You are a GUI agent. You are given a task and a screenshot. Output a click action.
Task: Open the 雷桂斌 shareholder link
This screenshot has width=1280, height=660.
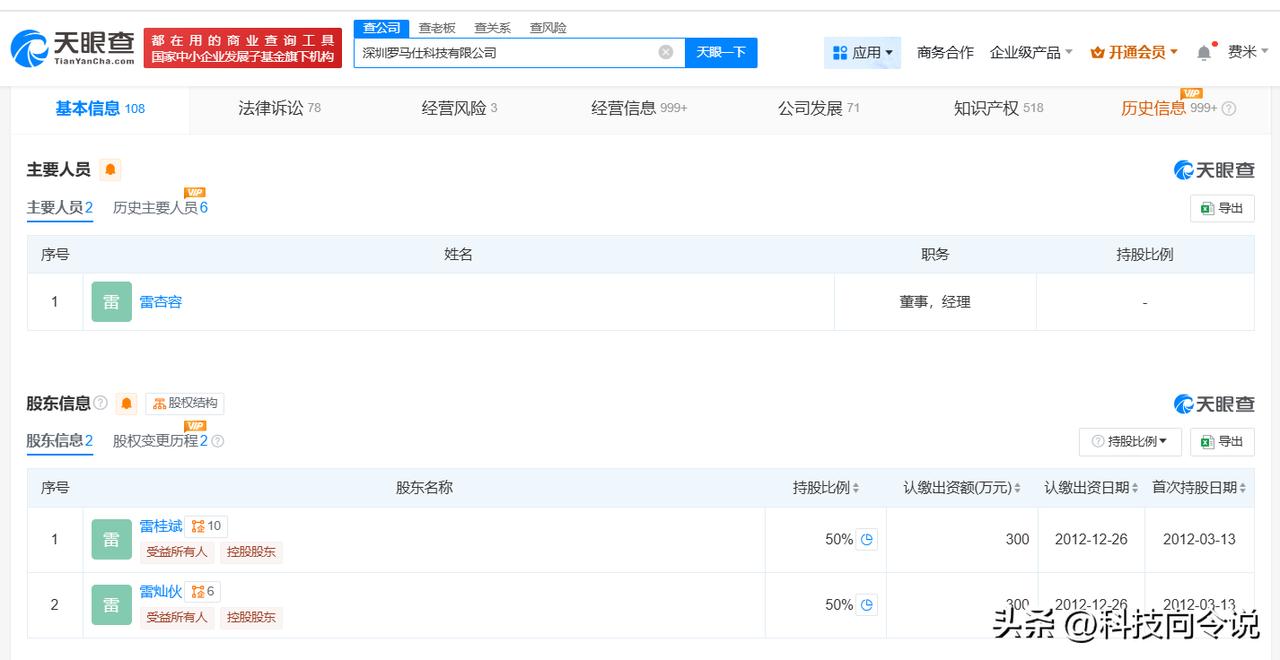pyautogui.click(x=160, y=526)
